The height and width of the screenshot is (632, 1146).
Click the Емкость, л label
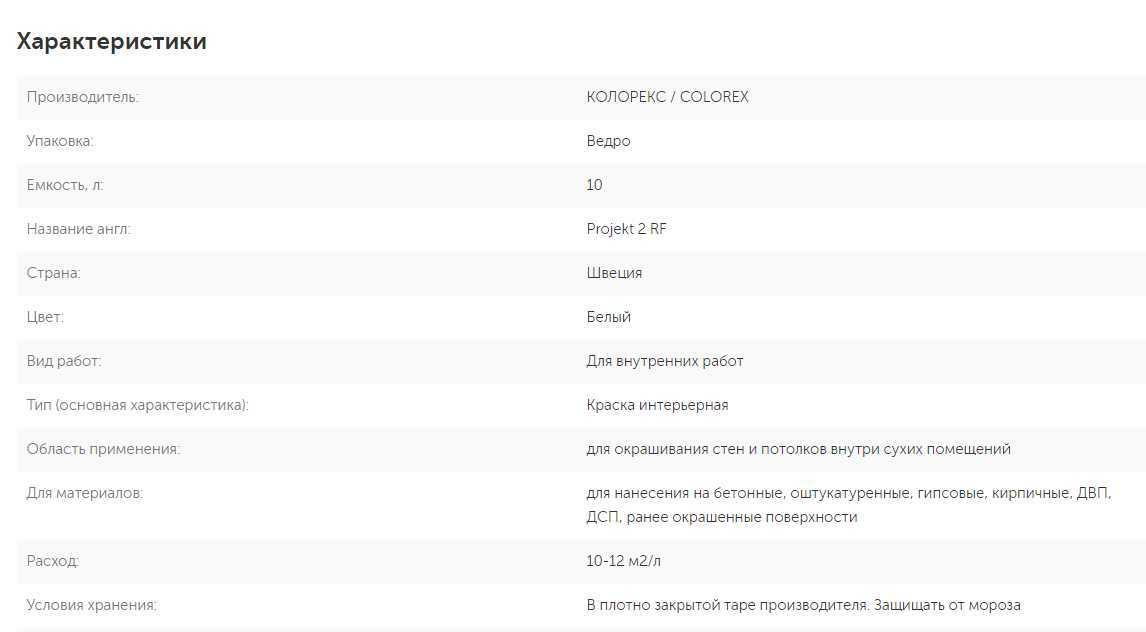coord(65,185)
